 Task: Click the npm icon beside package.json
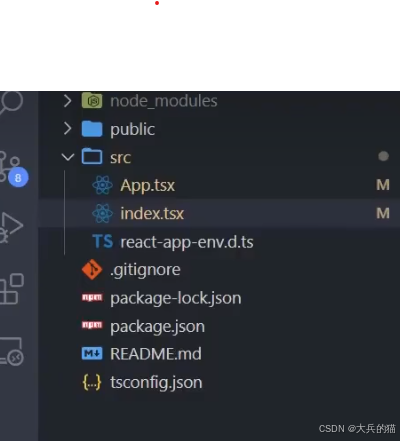click(x=92, y=325)
